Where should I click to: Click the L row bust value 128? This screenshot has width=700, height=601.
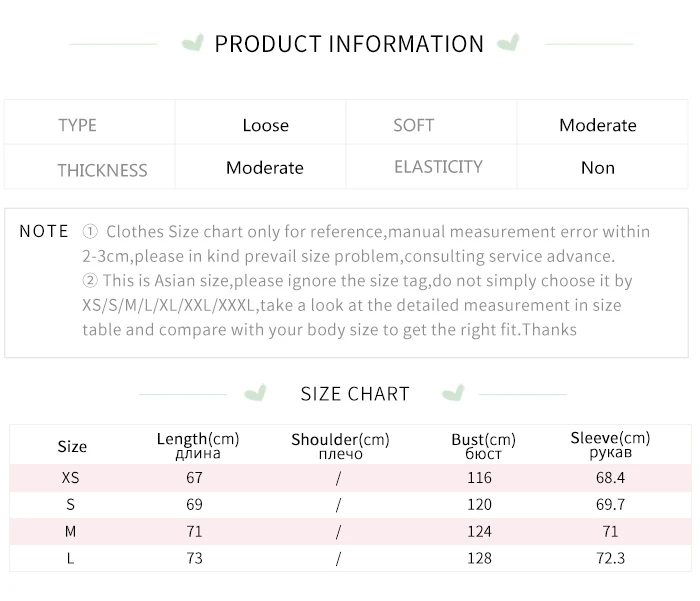(479, 558)
